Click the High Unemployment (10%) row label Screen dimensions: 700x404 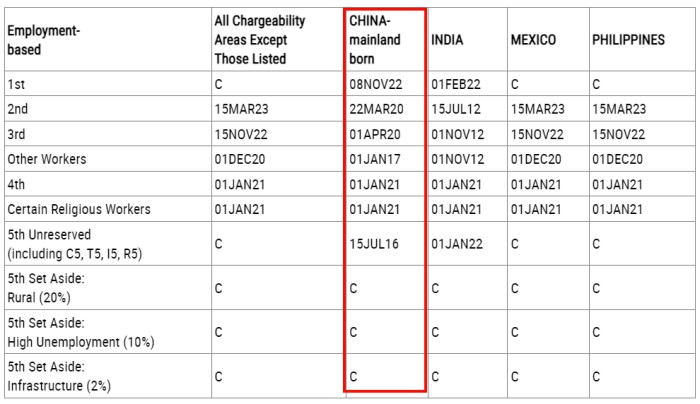click(x=81, y=342)
